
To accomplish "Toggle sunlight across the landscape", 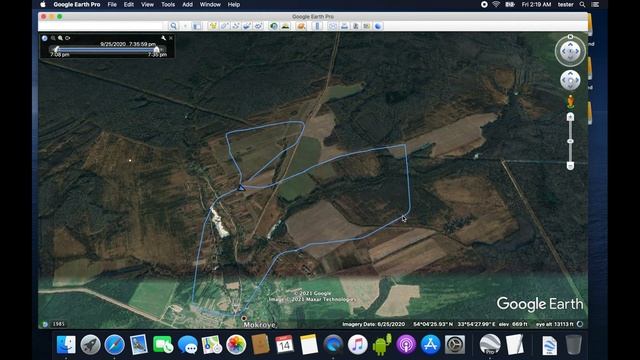I will [x=285, y=26].
